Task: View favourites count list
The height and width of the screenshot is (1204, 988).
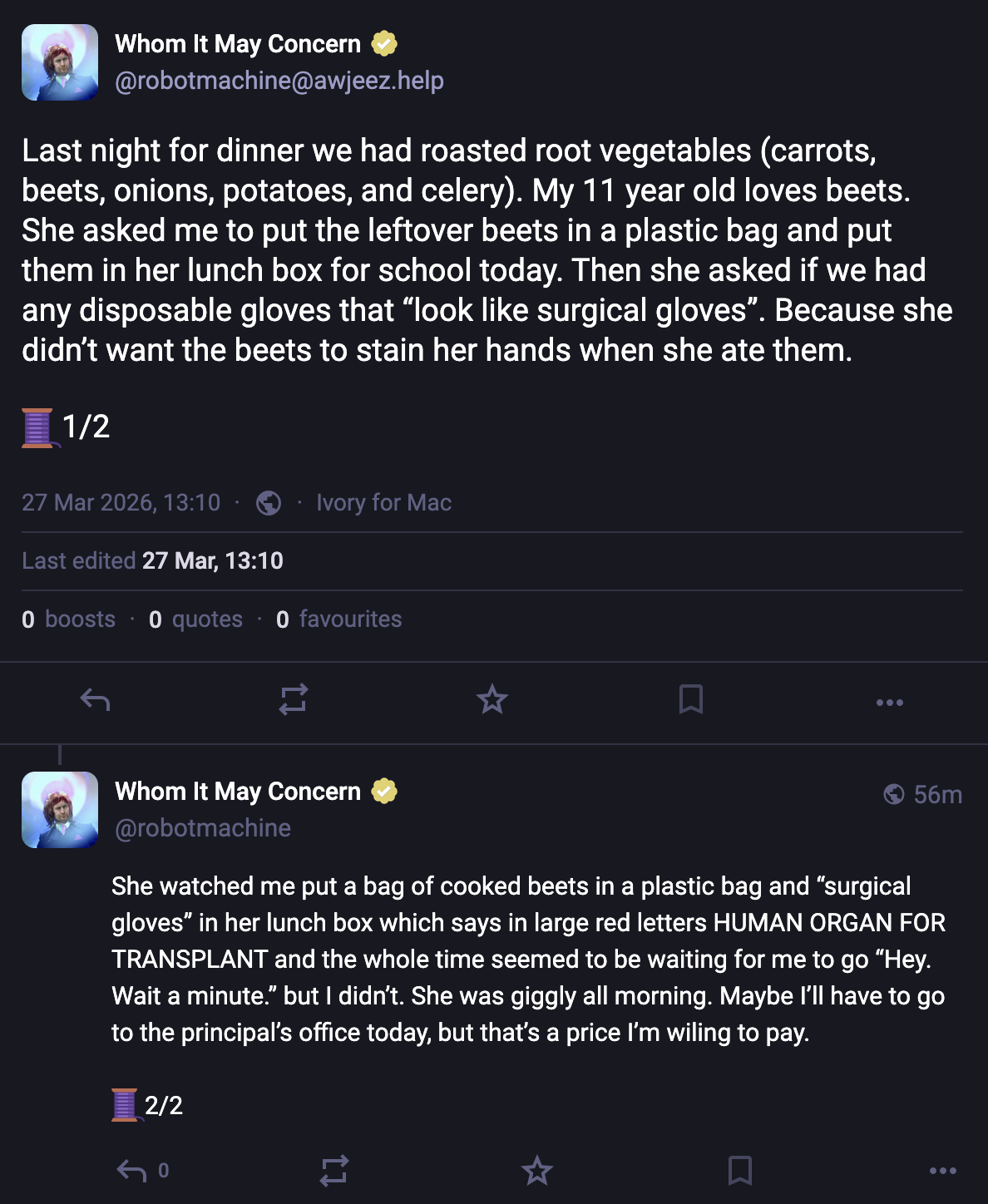Action: tap(339, 619)
